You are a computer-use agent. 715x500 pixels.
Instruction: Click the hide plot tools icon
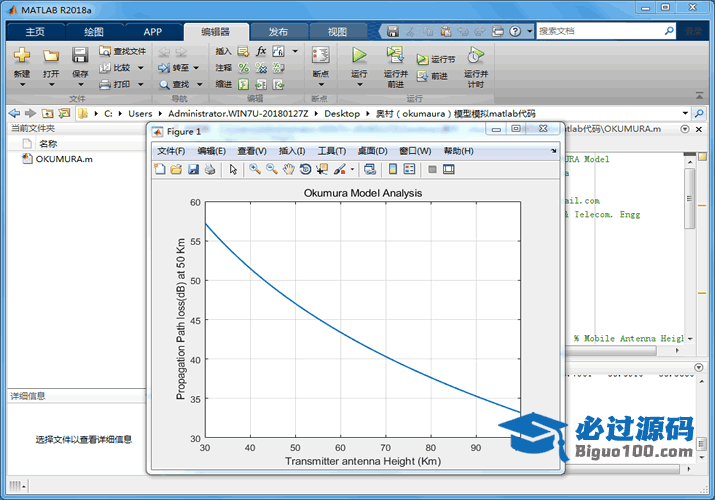pyautogui.click(x=432, y=170)
